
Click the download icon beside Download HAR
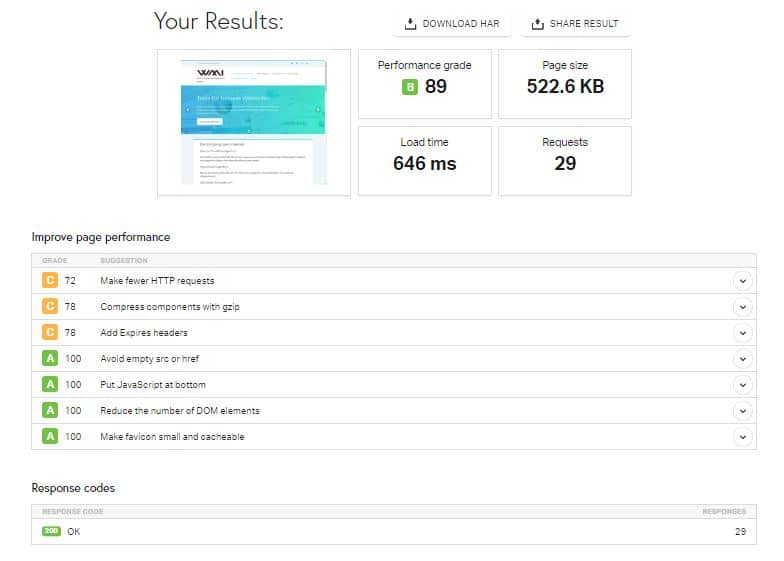coord(410,24)
